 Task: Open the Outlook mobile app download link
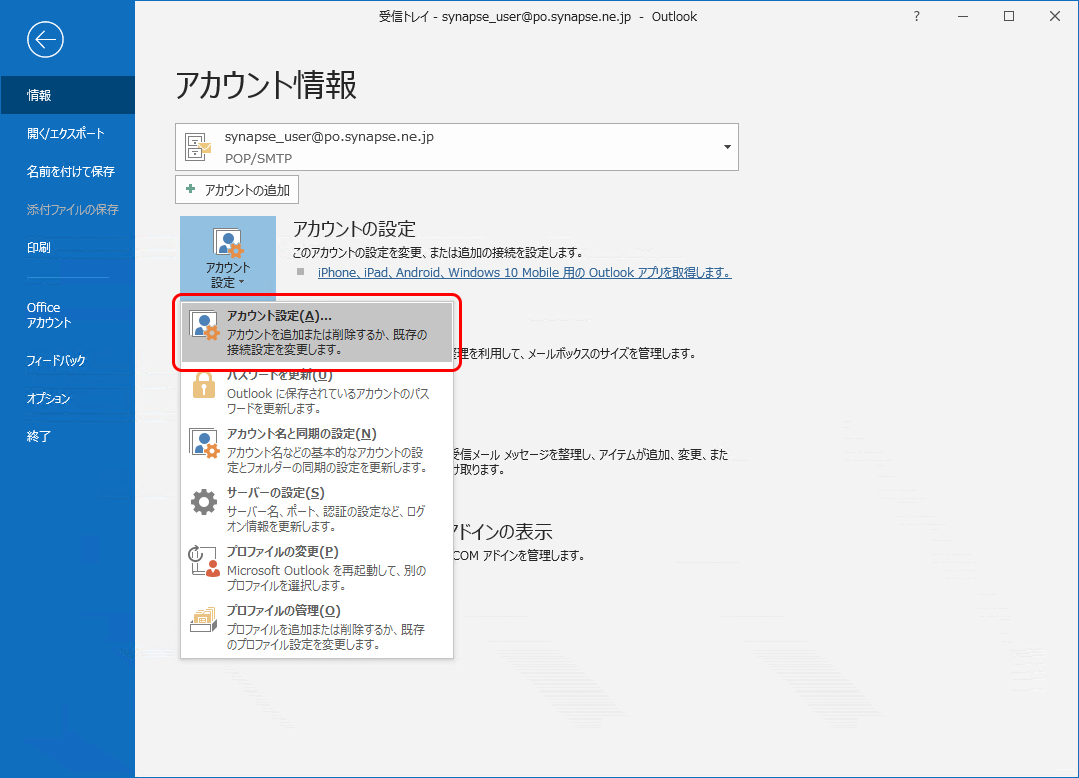tap(524, 272)
